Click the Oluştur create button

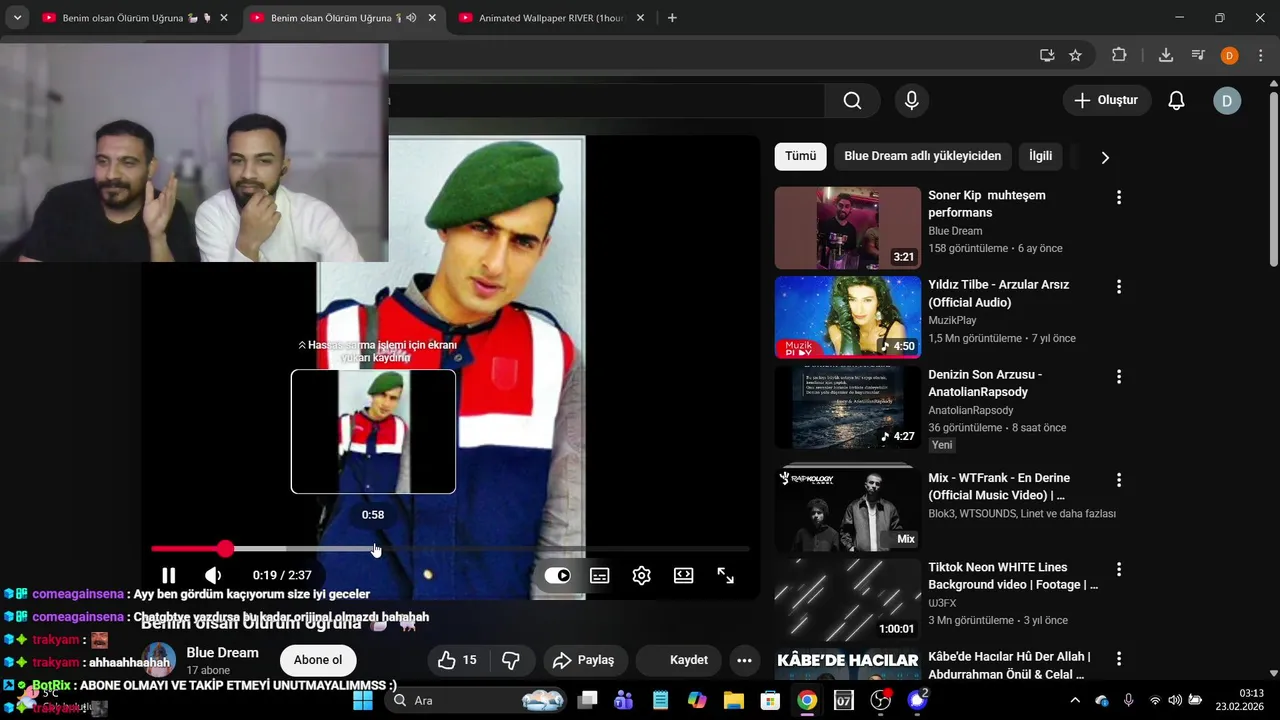click(x=1107, y=100)
